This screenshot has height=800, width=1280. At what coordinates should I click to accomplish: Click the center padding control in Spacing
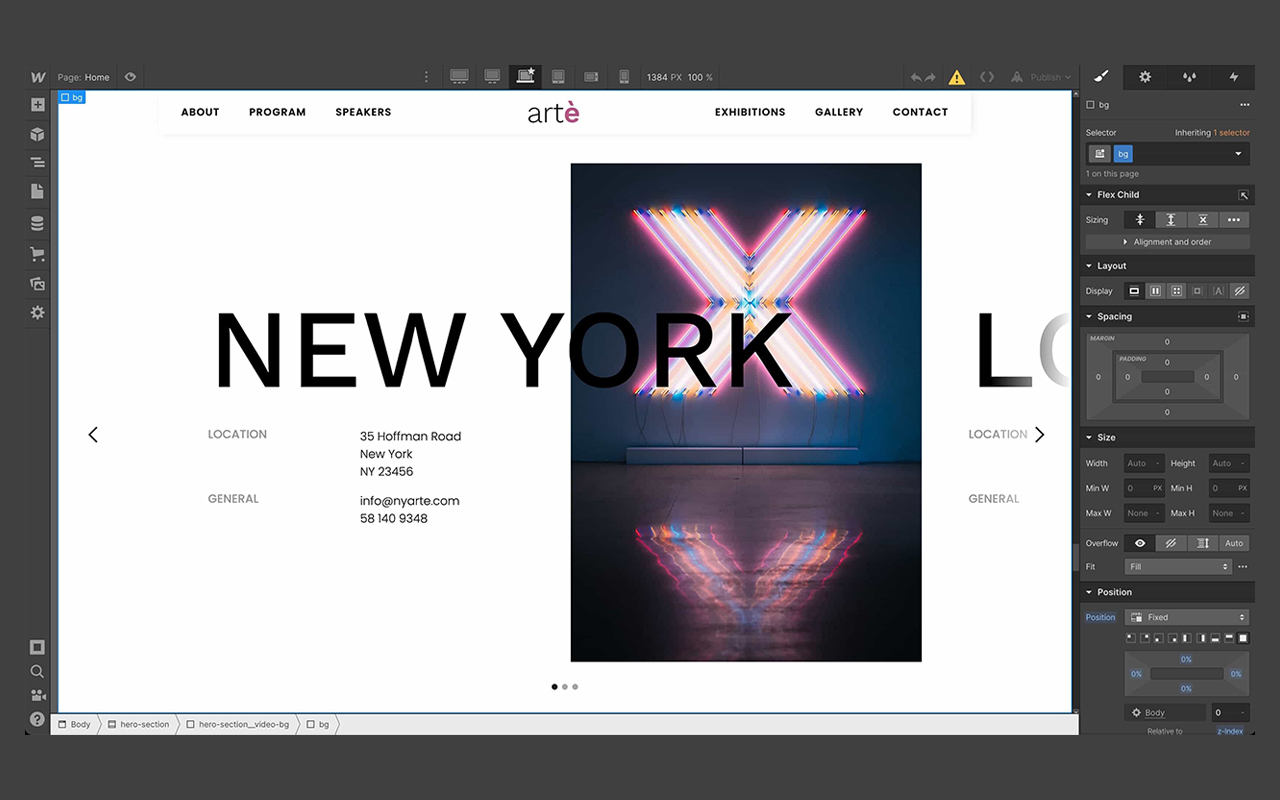tap(1167, 377)
